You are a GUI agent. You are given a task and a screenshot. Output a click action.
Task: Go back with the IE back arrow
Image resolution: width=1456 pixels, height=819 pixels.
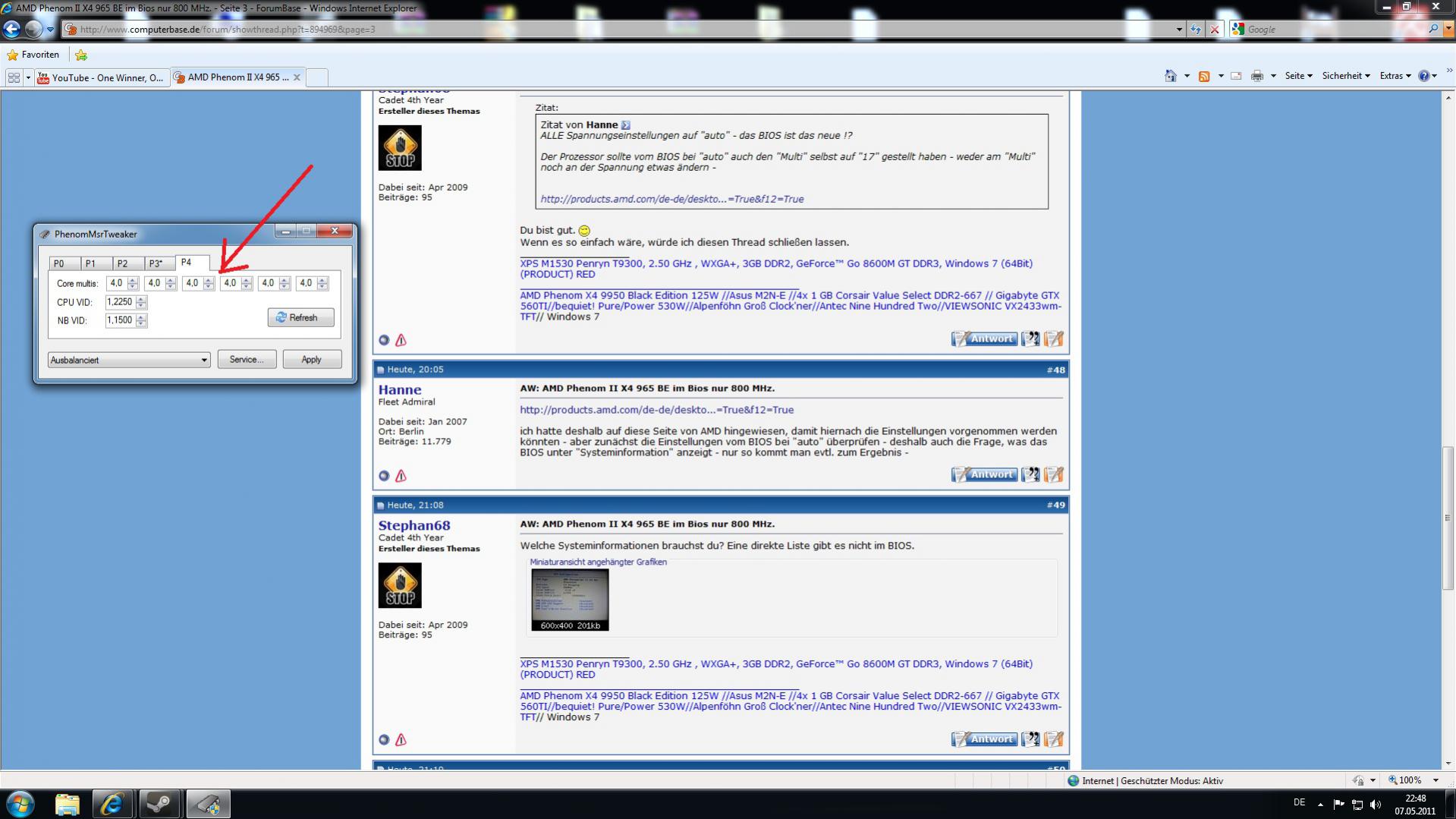(11, 29)
